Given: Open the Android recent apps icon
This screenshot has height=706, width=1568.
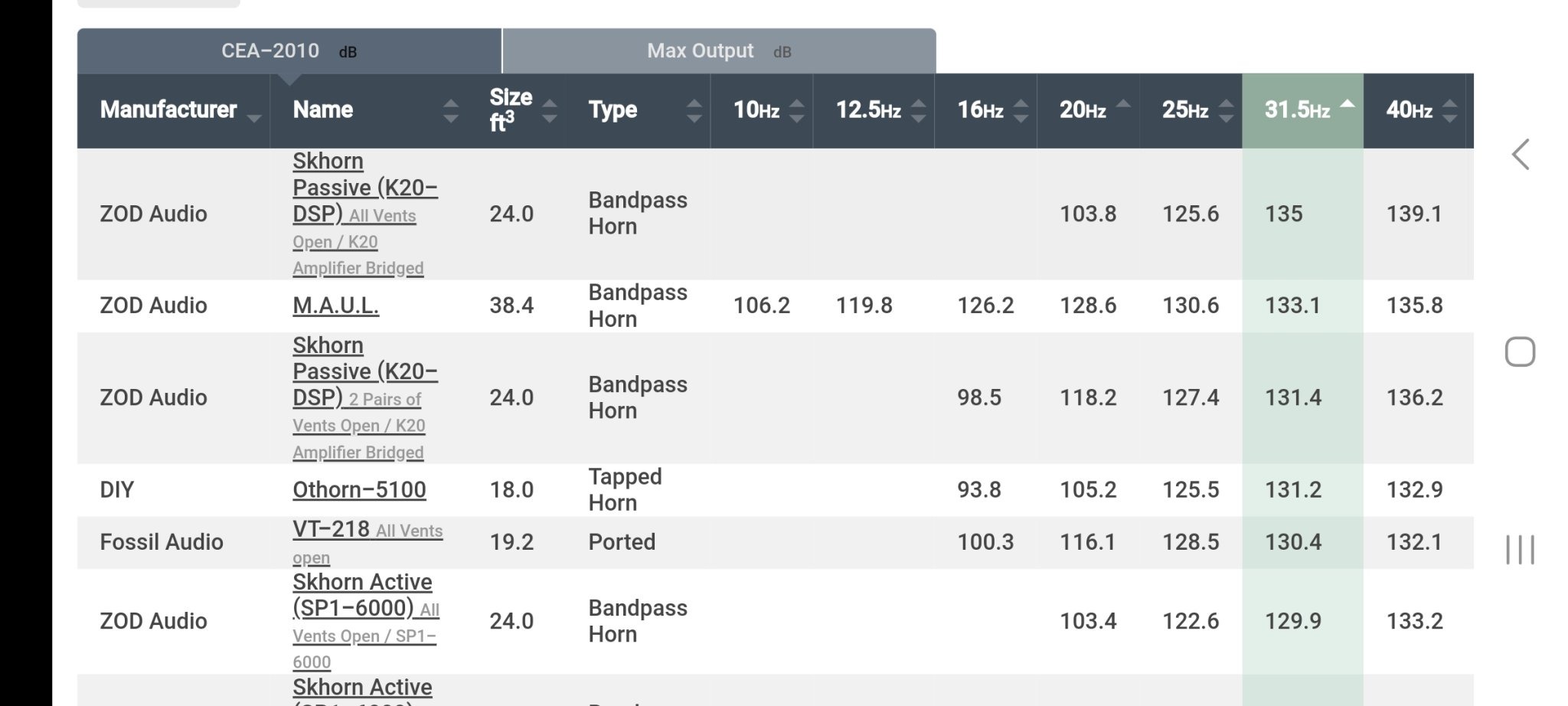Looking at the screenshot, I should point(1520,550).
